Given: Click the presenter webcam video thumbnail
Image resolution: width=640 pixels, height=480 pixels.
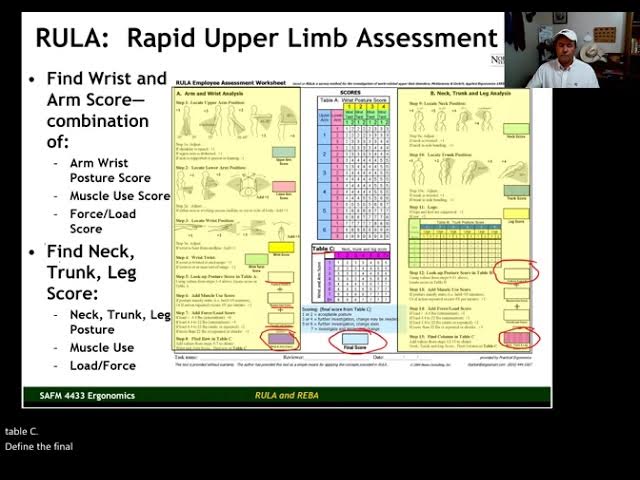Looking at the screenshot, I should [x=572, y=50].
